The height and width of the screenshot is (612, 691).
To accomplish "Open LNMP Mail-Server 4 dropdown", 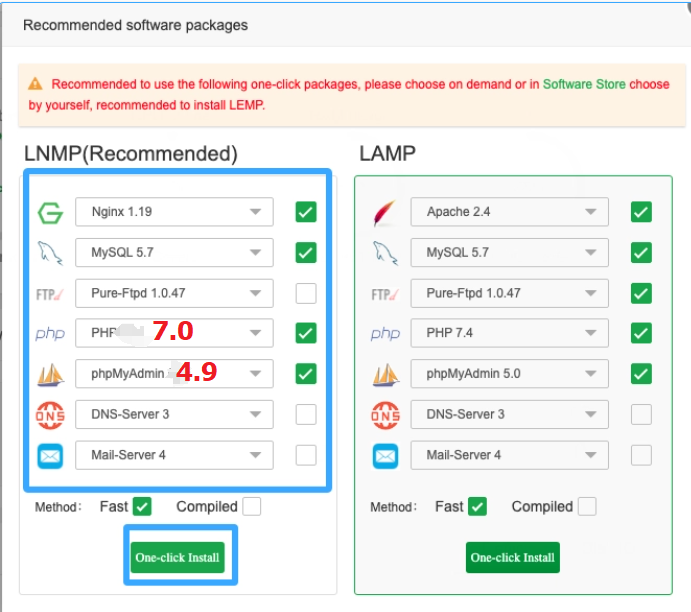I will point(175,455).
